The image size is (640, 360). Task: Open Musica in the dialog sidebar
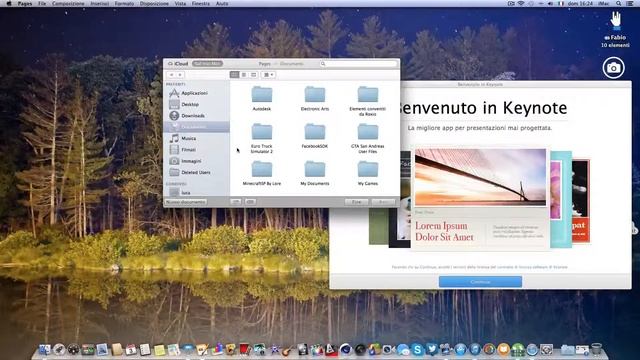click(197, 138)
